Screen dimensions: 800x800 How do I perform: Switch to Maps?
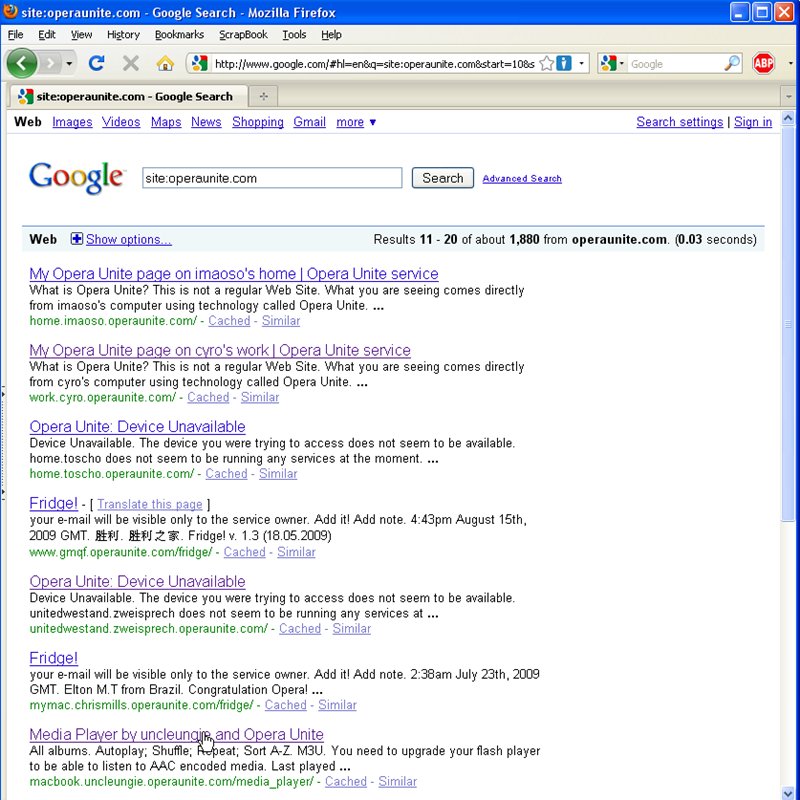[x=166, y=122]
